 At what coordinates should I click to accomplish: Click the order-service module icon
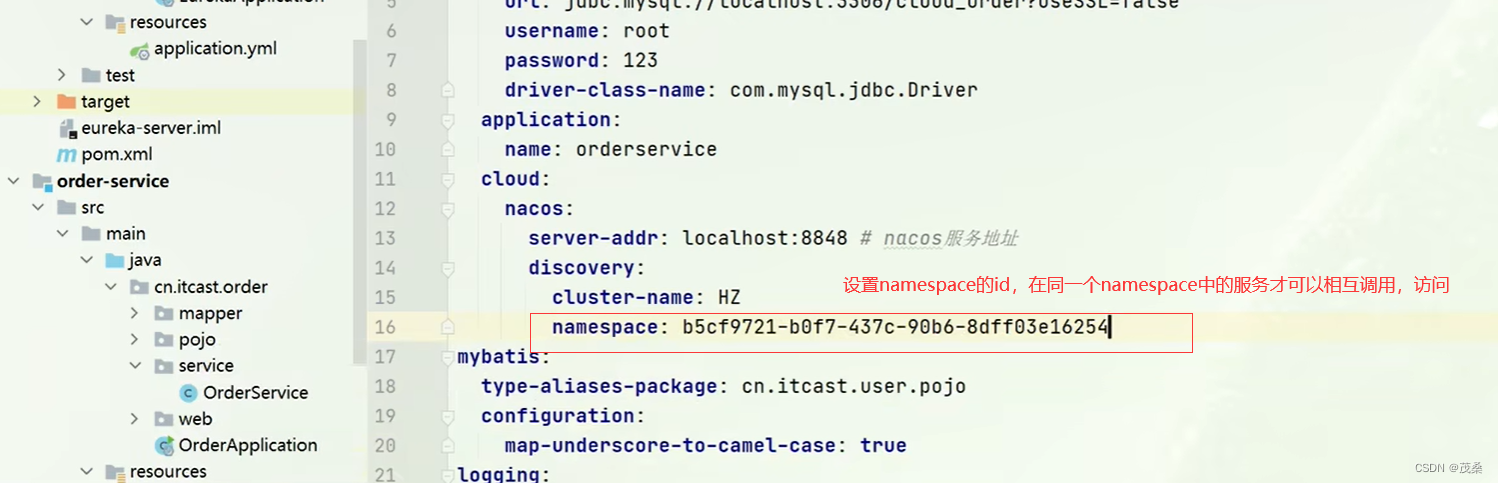[42, 181]
